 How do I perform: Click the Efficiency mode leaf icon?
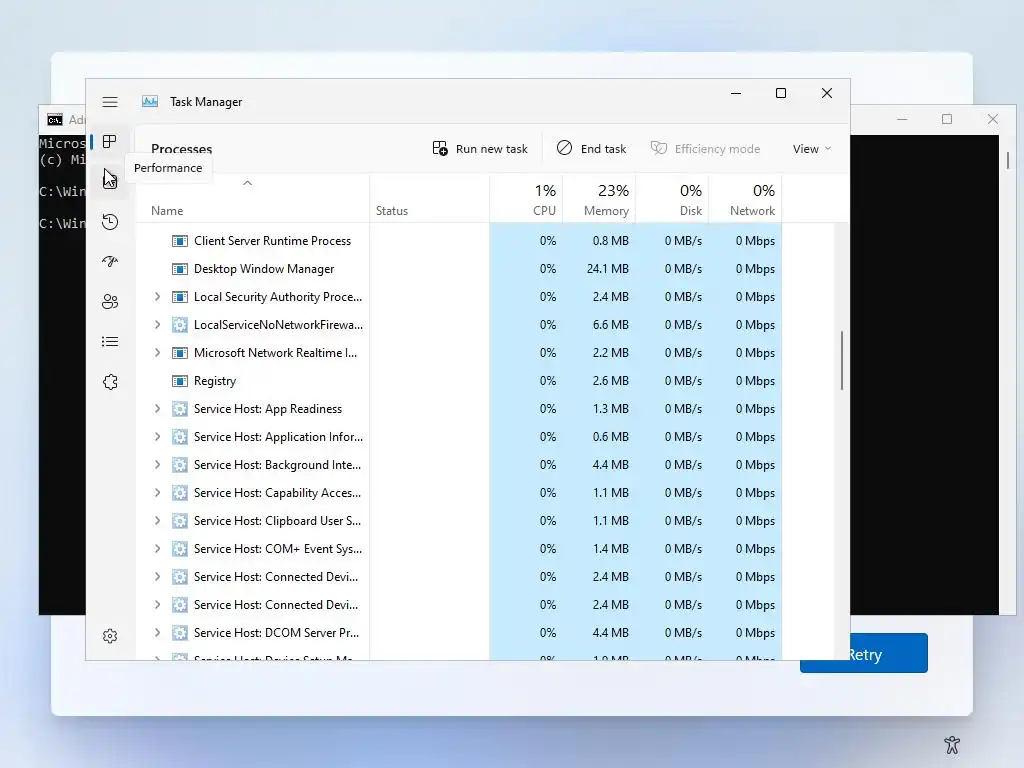tap(659, 148)
